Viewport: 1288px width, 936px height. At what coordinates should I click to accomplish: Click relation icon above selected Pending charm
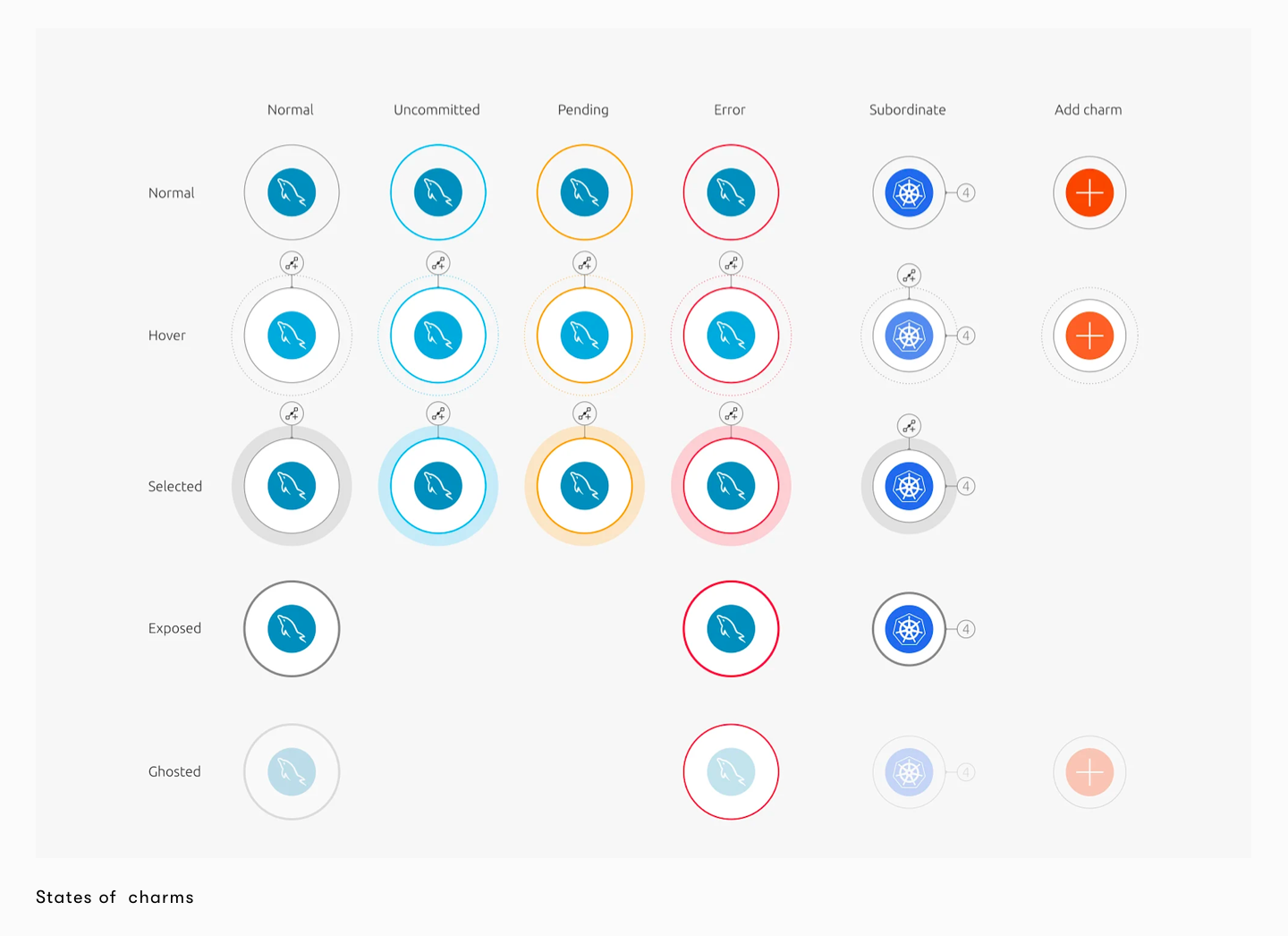[x=584, y=413]
